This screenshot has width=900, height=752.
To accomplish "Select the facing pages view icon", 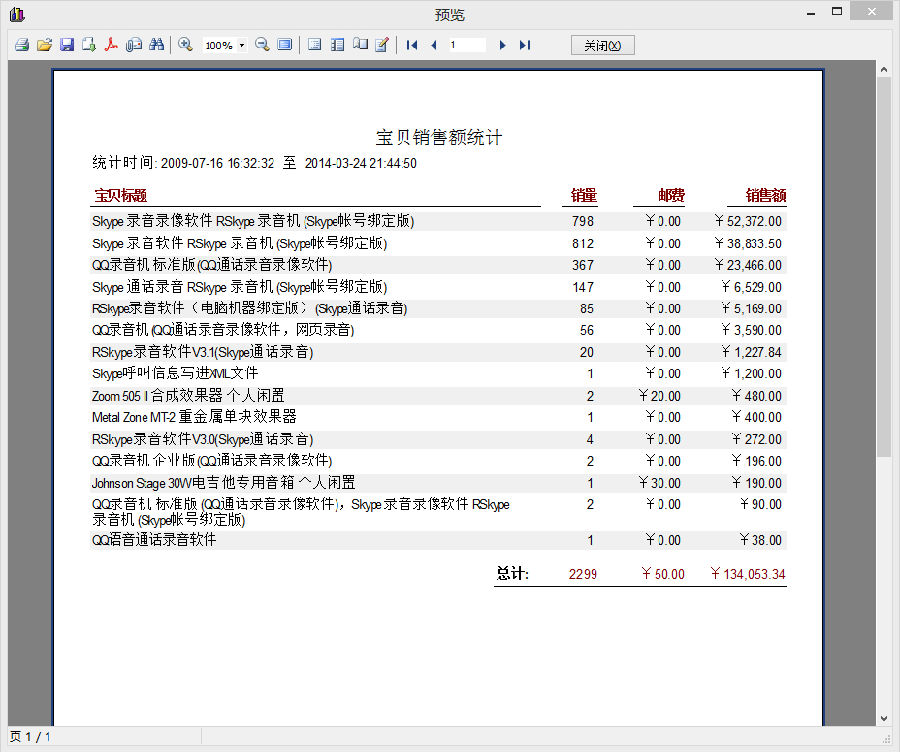I will 336,44.
